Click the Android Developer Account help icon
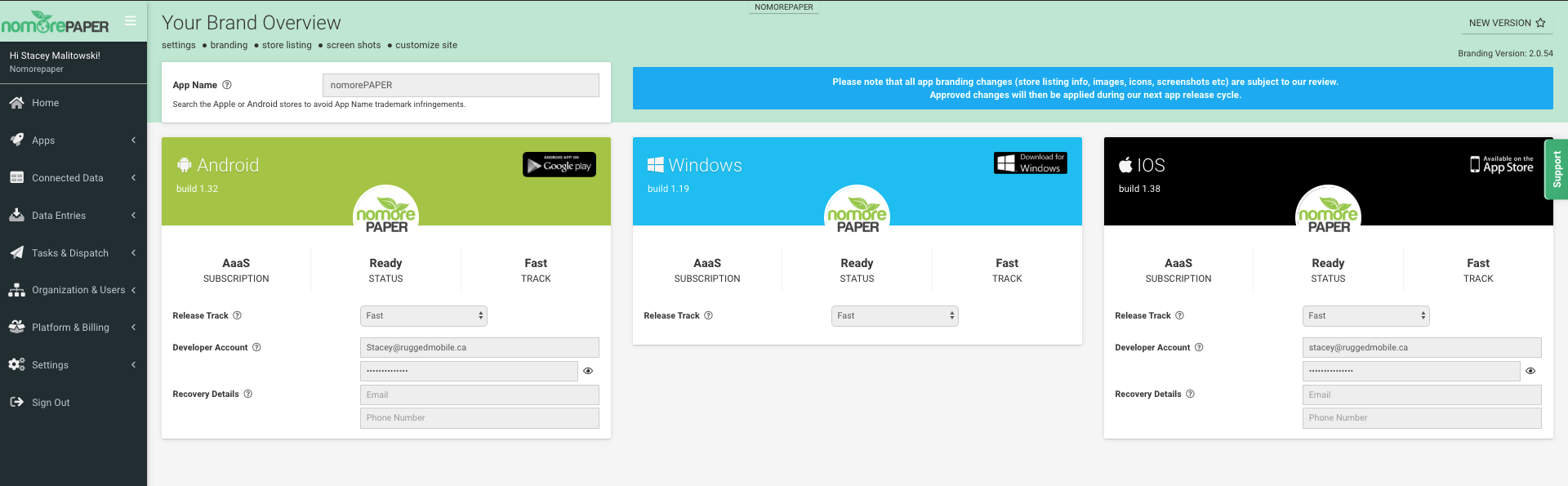Image resolution: width=1568 pixels, height=486 pixels. pyautogui.click(x=256, y=347)
